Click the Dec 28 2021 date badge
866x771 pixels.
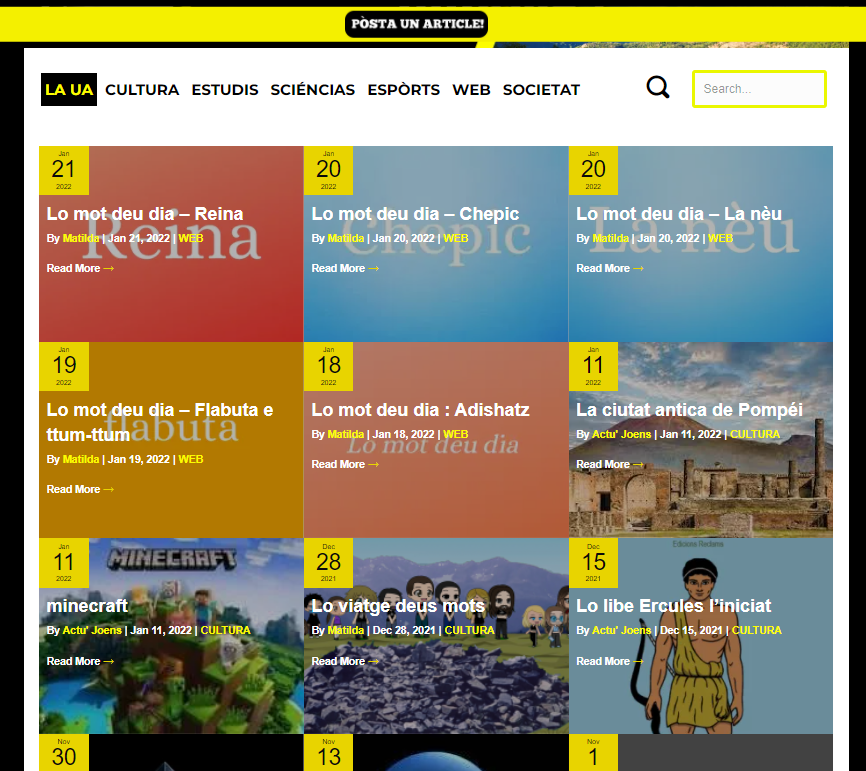[329, 562]
